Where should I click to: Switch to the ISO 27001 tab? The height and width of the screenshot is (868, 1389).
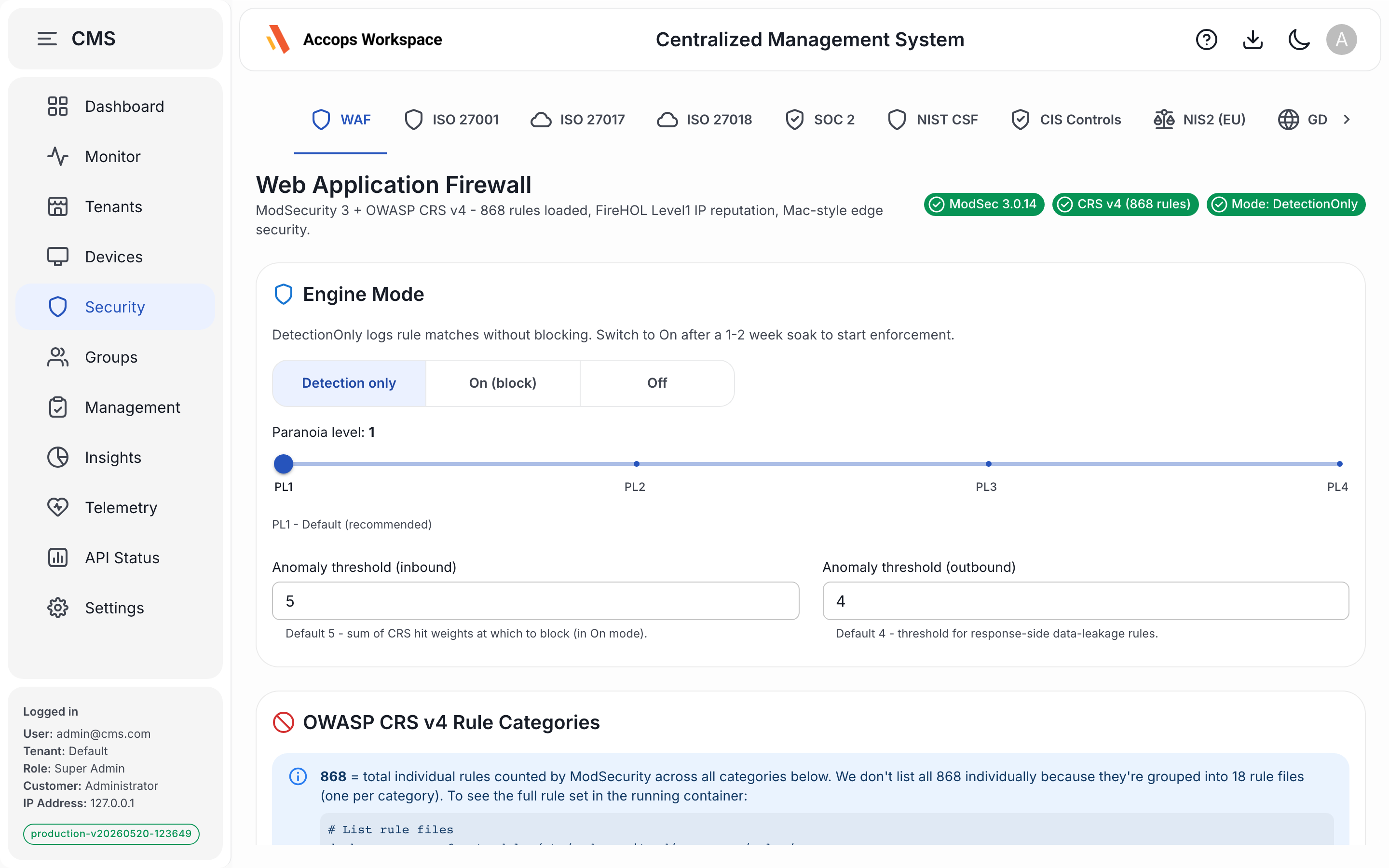pyautogui.click(x=452, y=120)
